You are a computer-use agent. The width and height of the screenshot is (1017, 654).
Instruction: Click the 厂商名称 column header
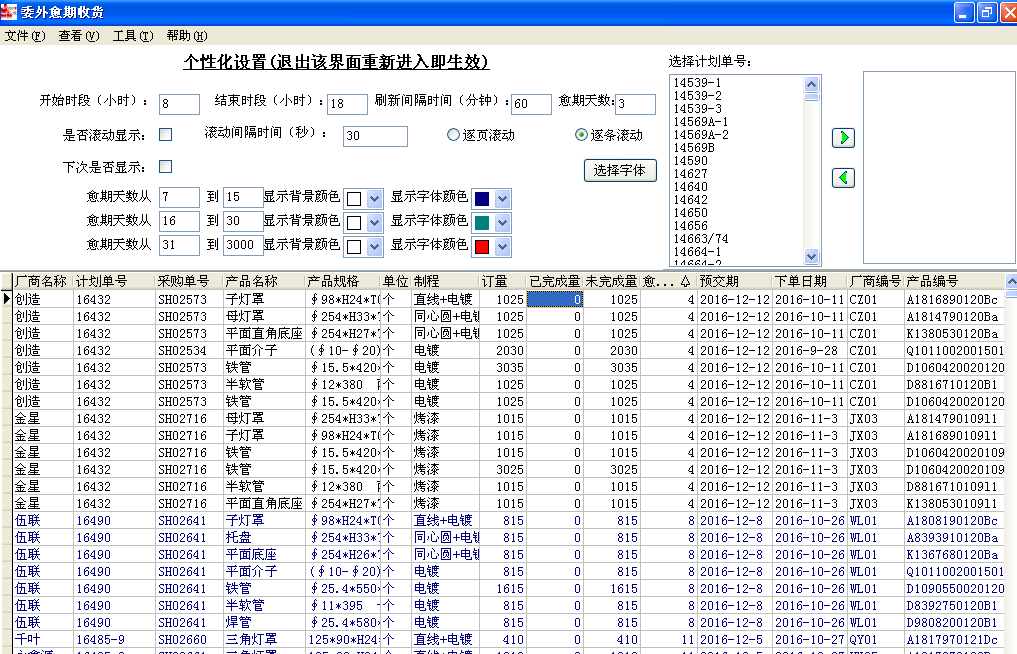[x=43, y=282]
